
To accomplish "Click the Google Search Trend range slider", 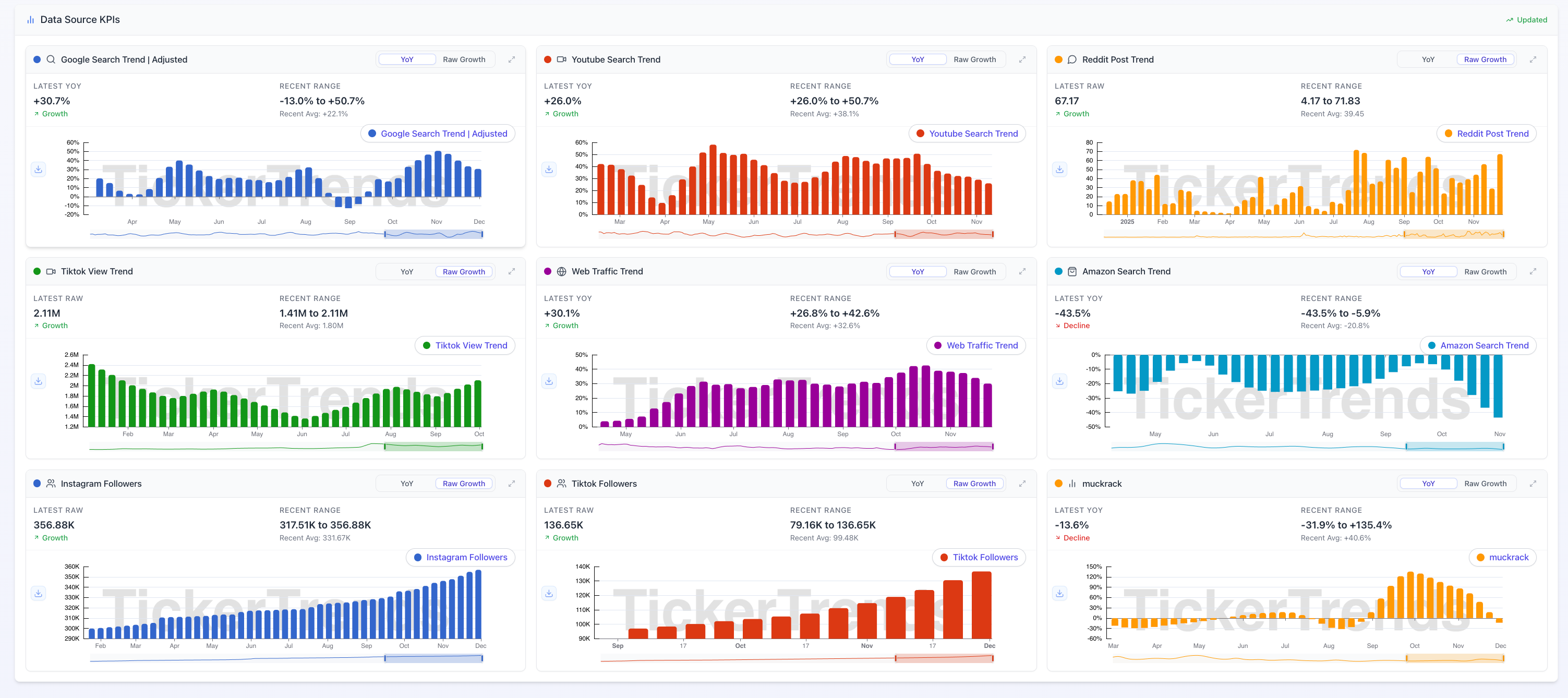I will click(x=433, y=234).
